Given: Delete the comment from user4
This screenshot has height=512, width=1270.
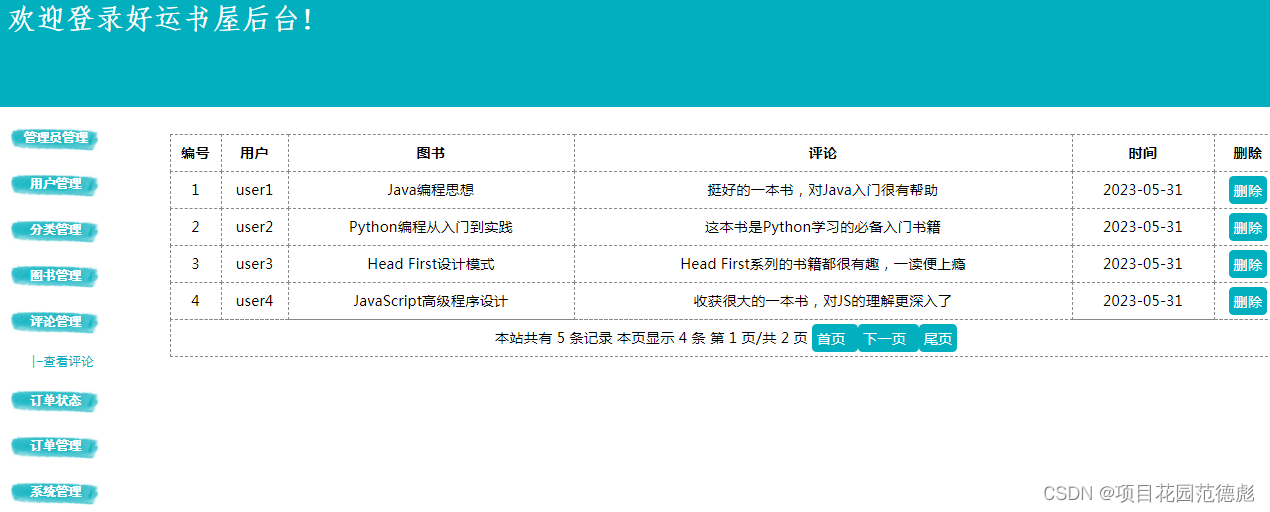Looking at the screenshot, I should [x=1247, y=301].
